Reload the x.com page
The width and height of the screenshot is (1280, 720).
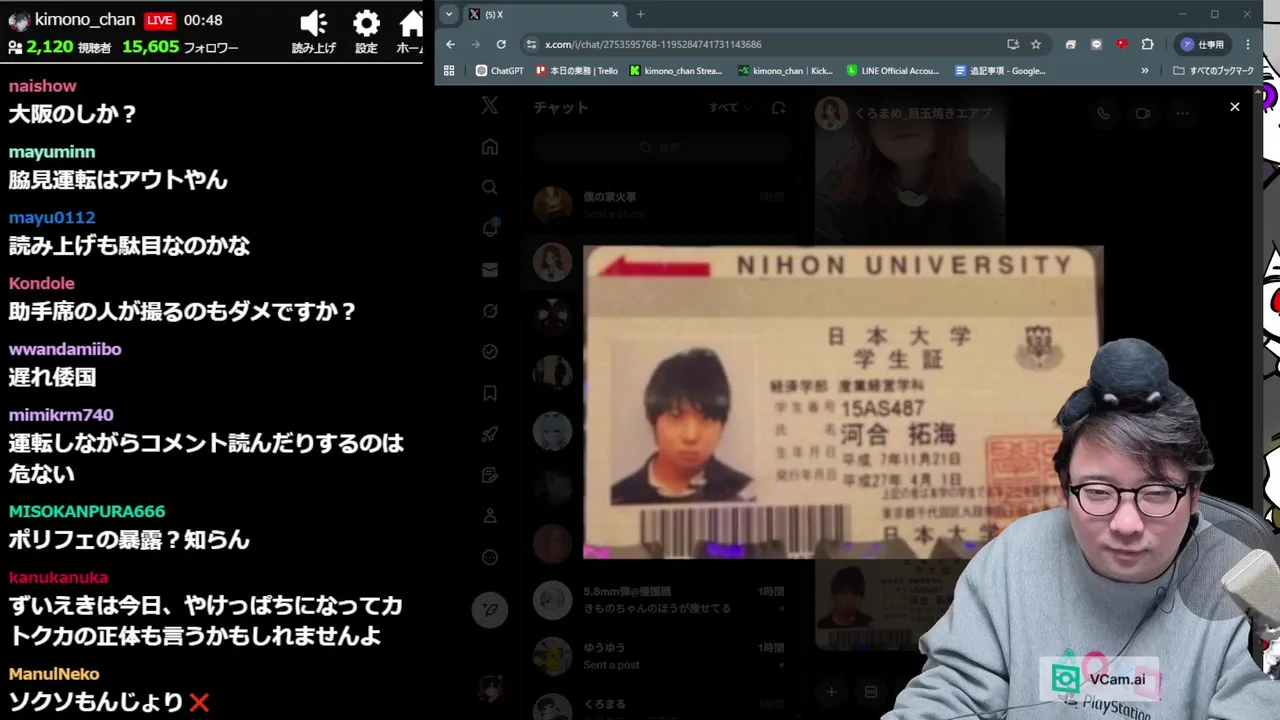coord(501,44)
